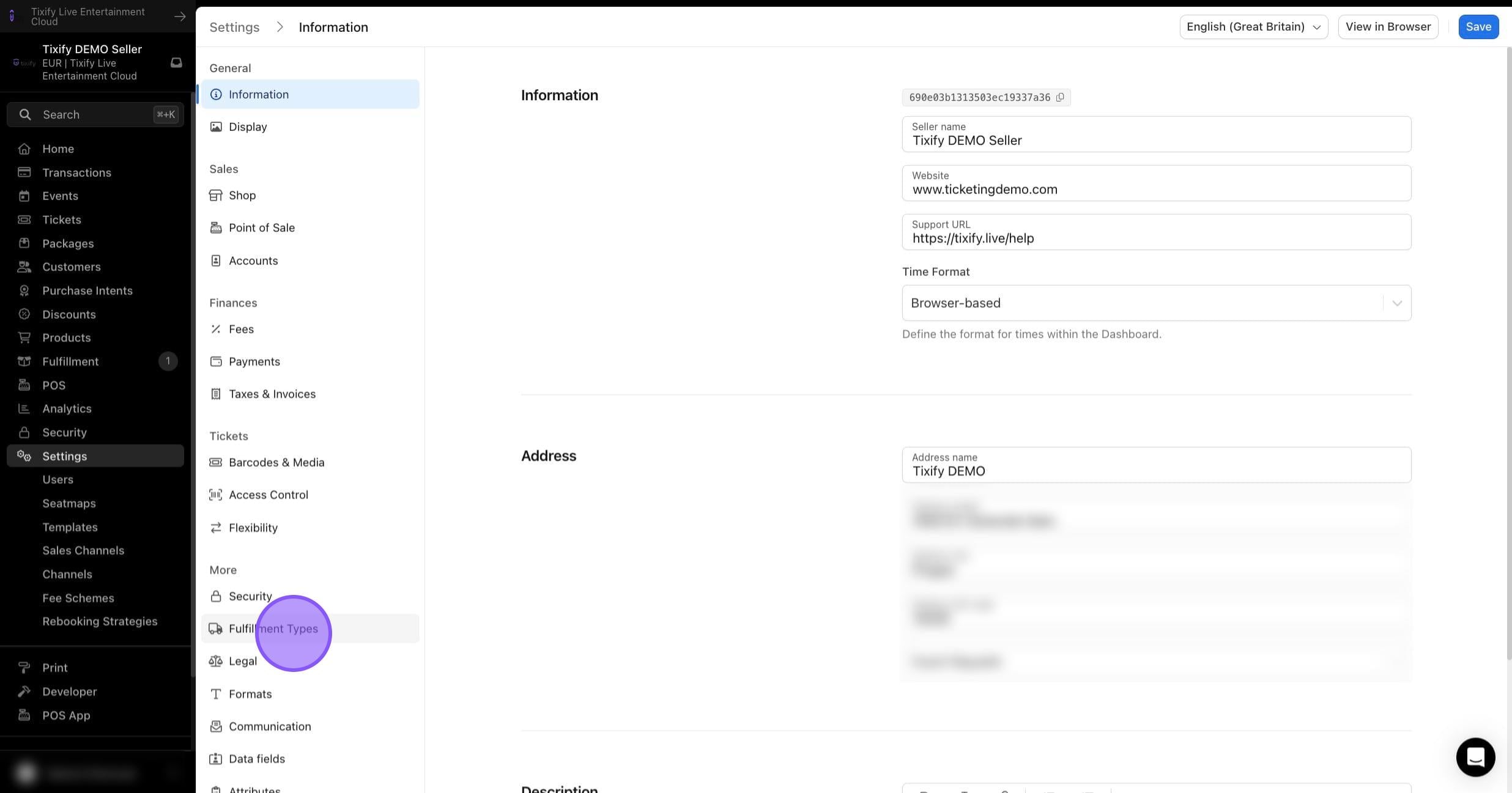This screenshot has height=793, width=1512.
Task: Copy the seller ID with the copy icon
Action: pyautogui.click(x=1060, y=97)
